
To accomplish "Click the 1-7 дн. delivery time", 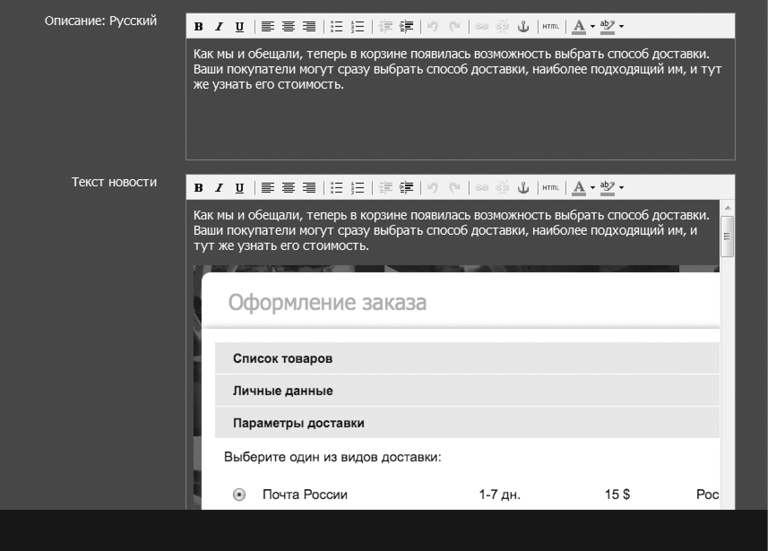I will (x=500, y=495).
